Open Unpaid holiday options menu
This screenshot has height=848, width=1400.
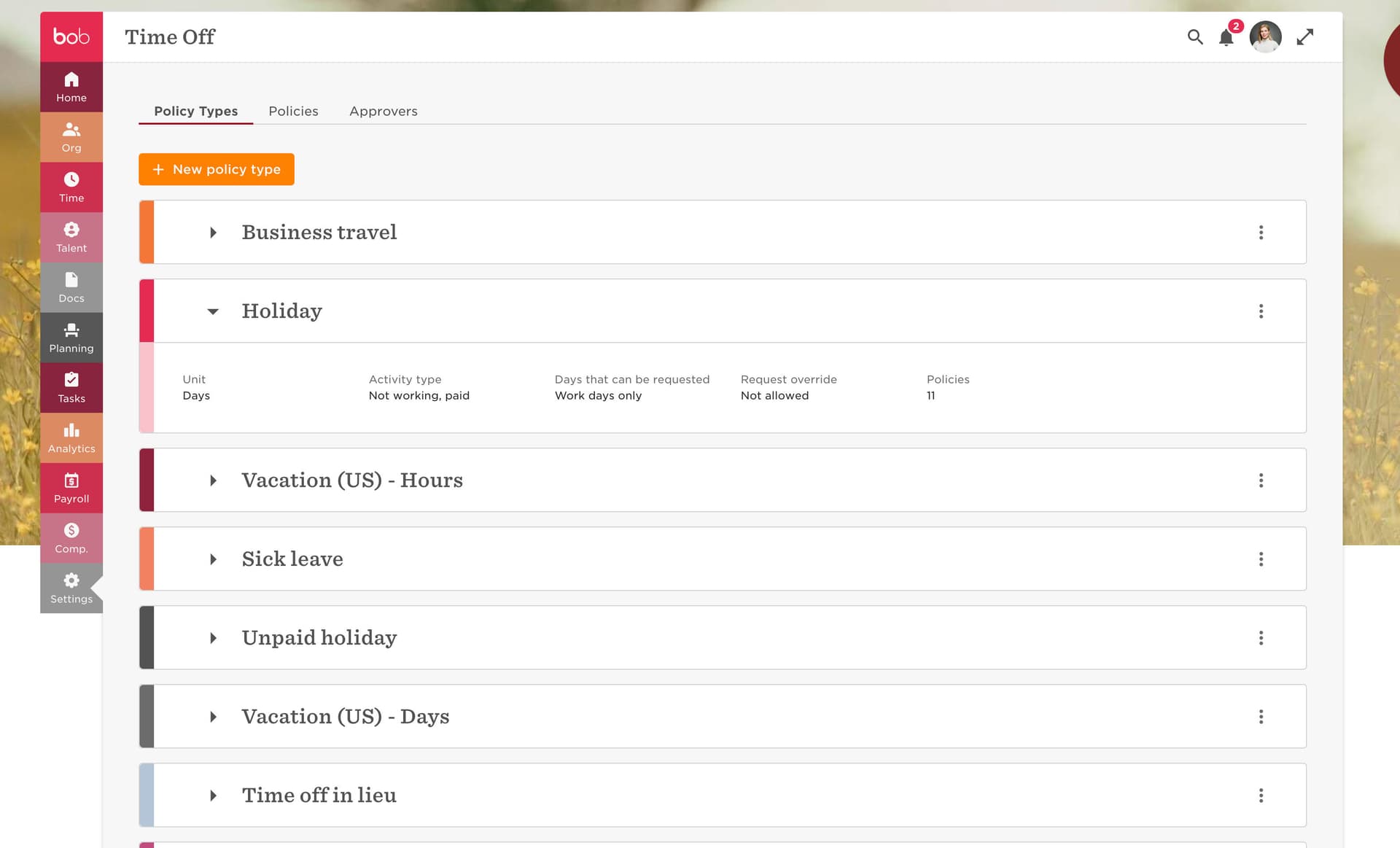[1261, 638]
